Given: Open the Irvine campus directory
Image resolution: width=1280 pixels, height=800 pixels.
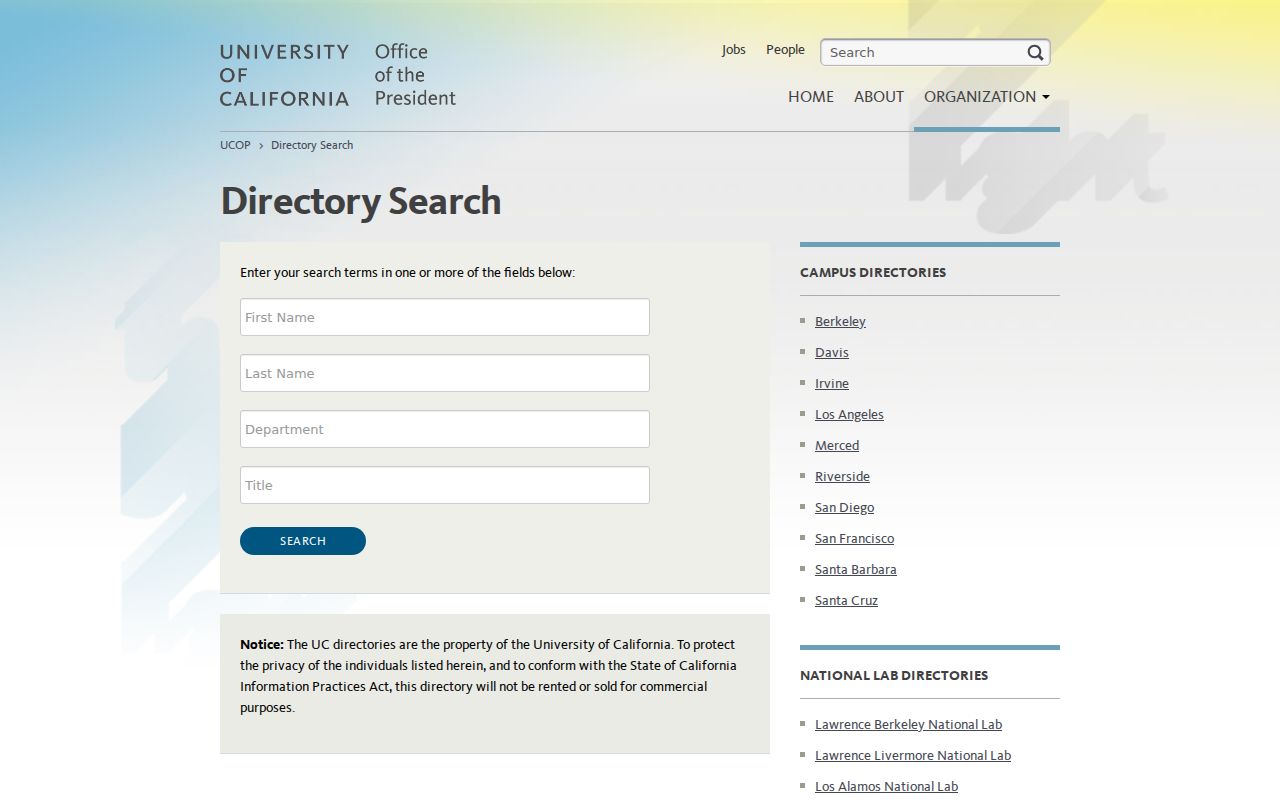Looking at the screenshot, I should (832, 383).
